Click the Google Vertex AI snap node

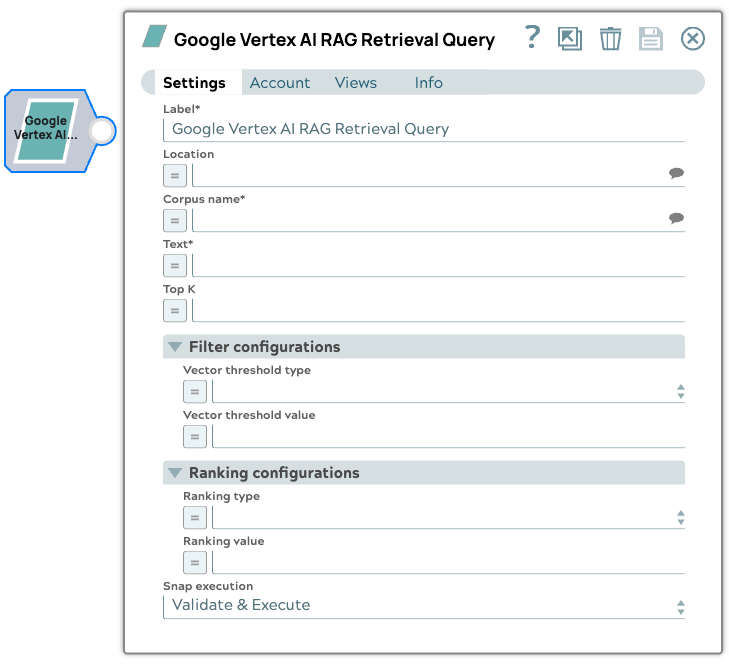[46, 130]
